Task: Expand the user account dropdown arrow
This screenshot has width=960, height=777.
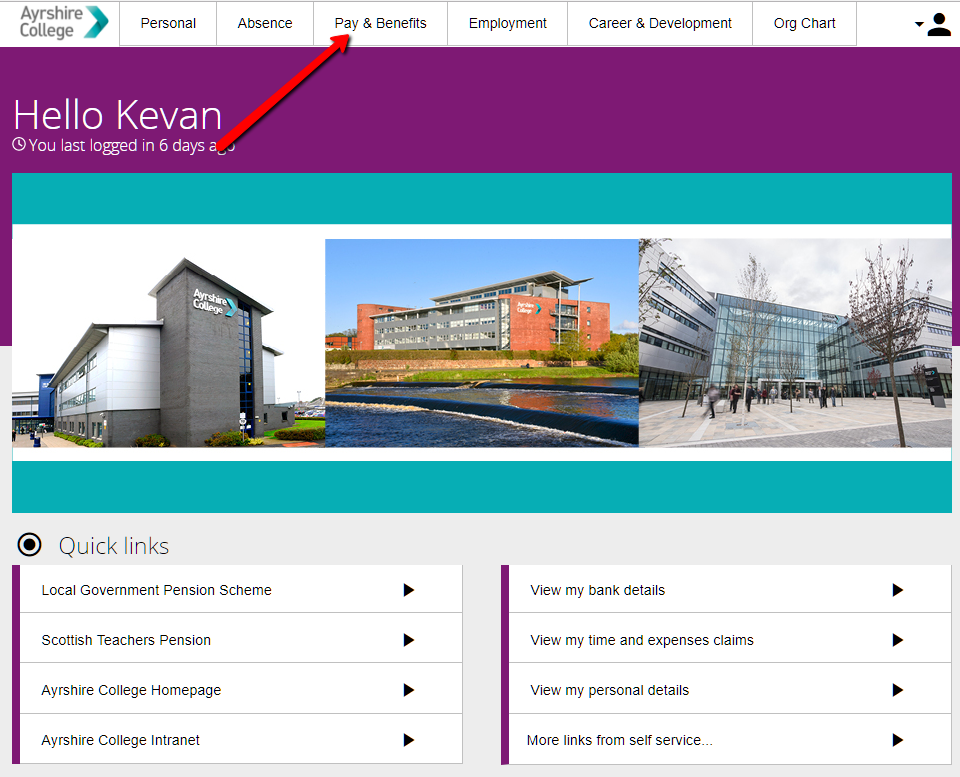Action: click(x=919, y=24)
